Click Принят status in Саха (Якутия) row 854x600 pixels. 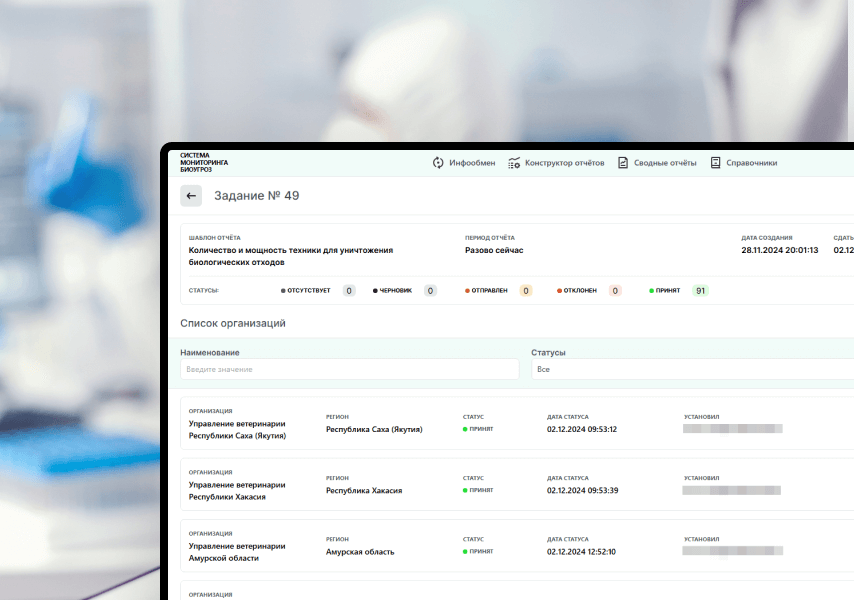[478, 429]
